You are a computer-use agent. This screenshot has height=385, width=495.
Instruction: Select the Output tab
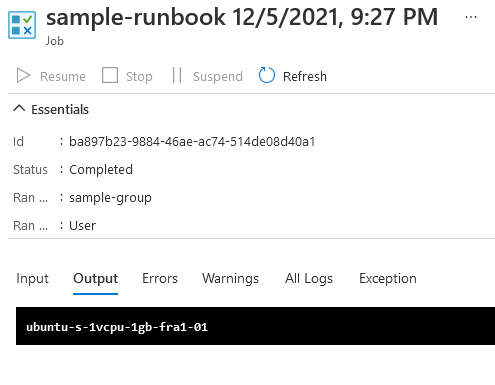tap(95, 278)
